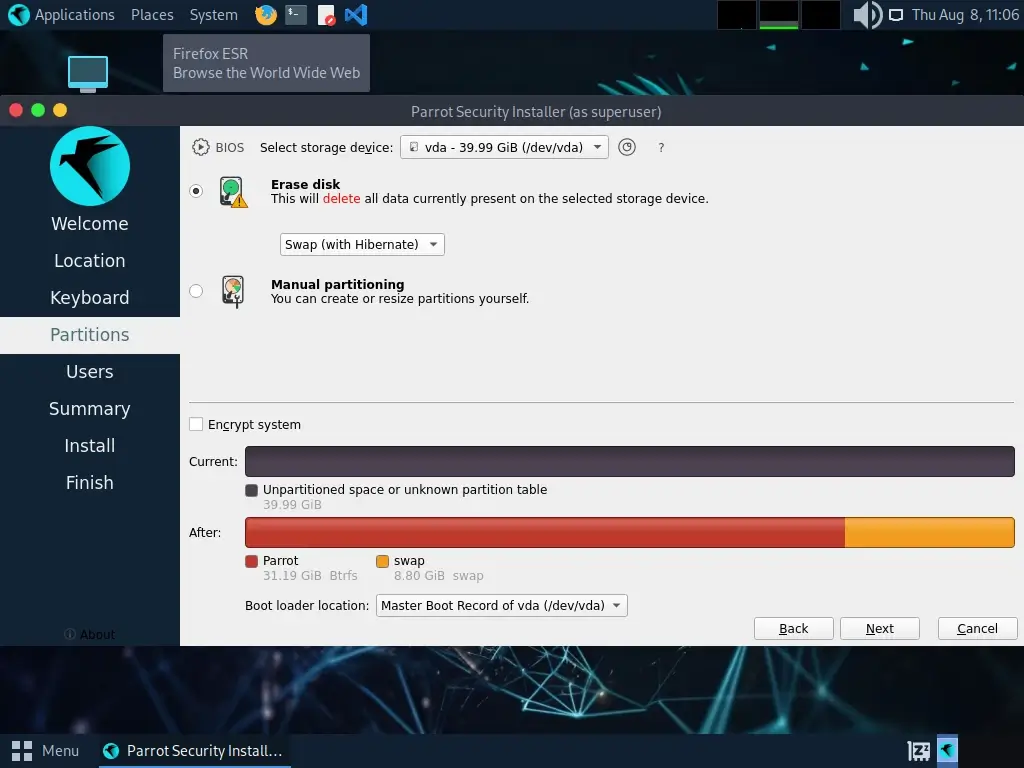The image size is (1024, 768).
Task: Select the Erase disk radio option
Action: 196,191
